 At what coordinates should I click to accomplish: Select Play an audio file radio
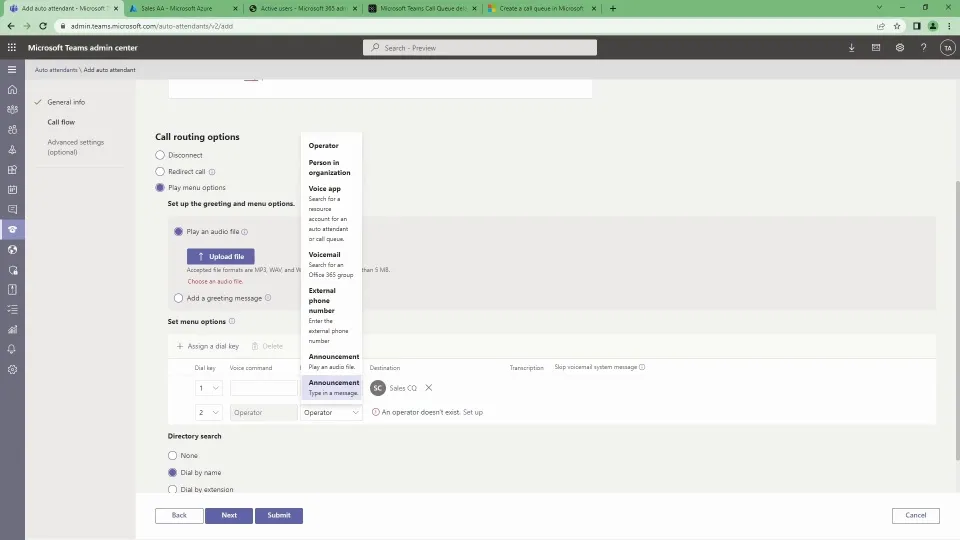[178, 231]
